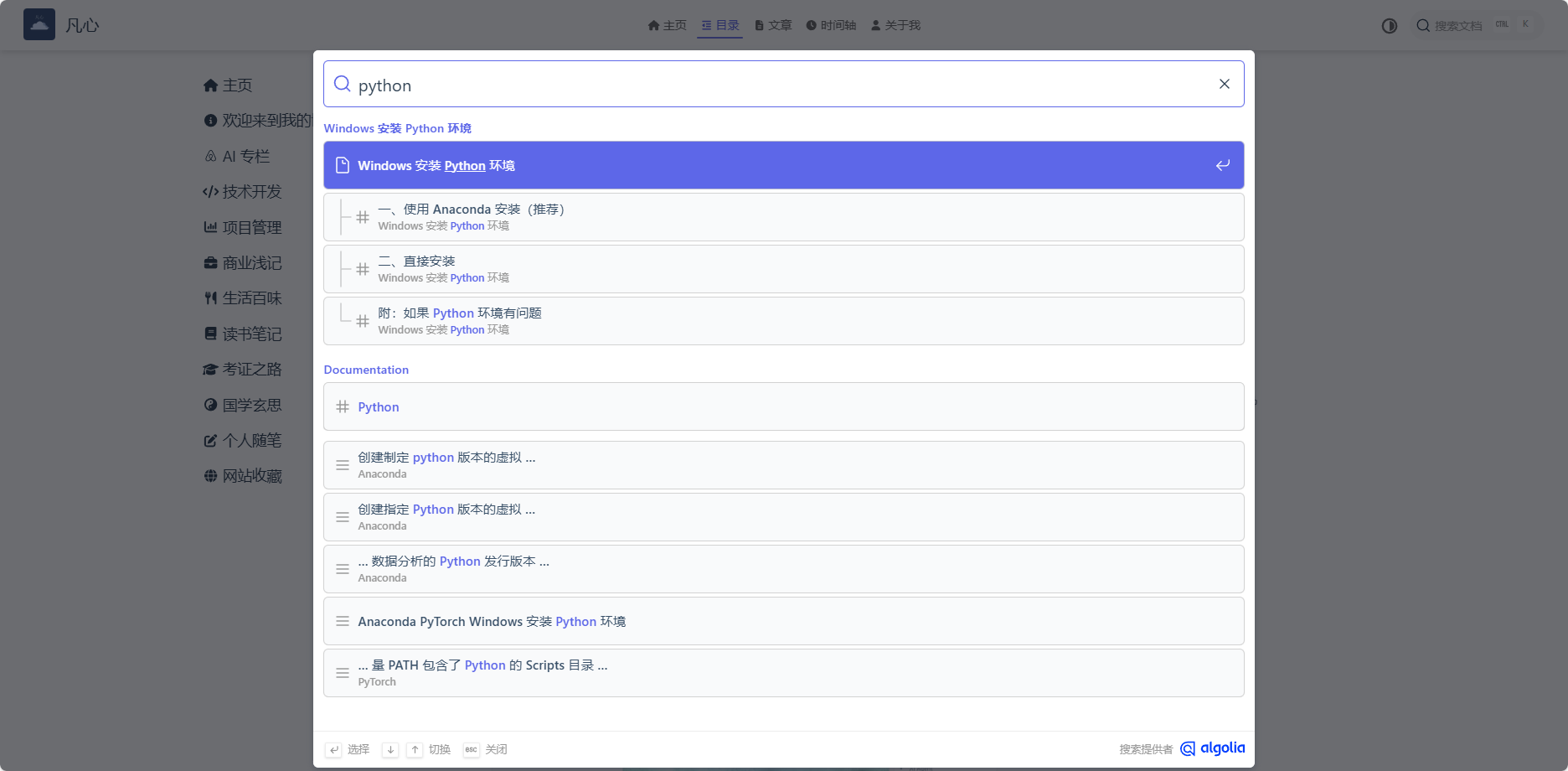Open 关于我 in top navigation
The height and width of the screenshot is (771, 1568).
pos(895,25)
